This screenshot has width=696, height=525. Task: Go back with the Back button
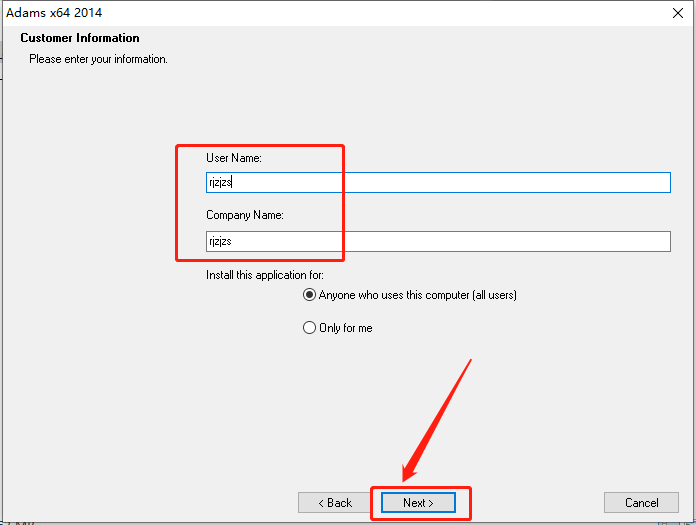[x=335, y=502]
